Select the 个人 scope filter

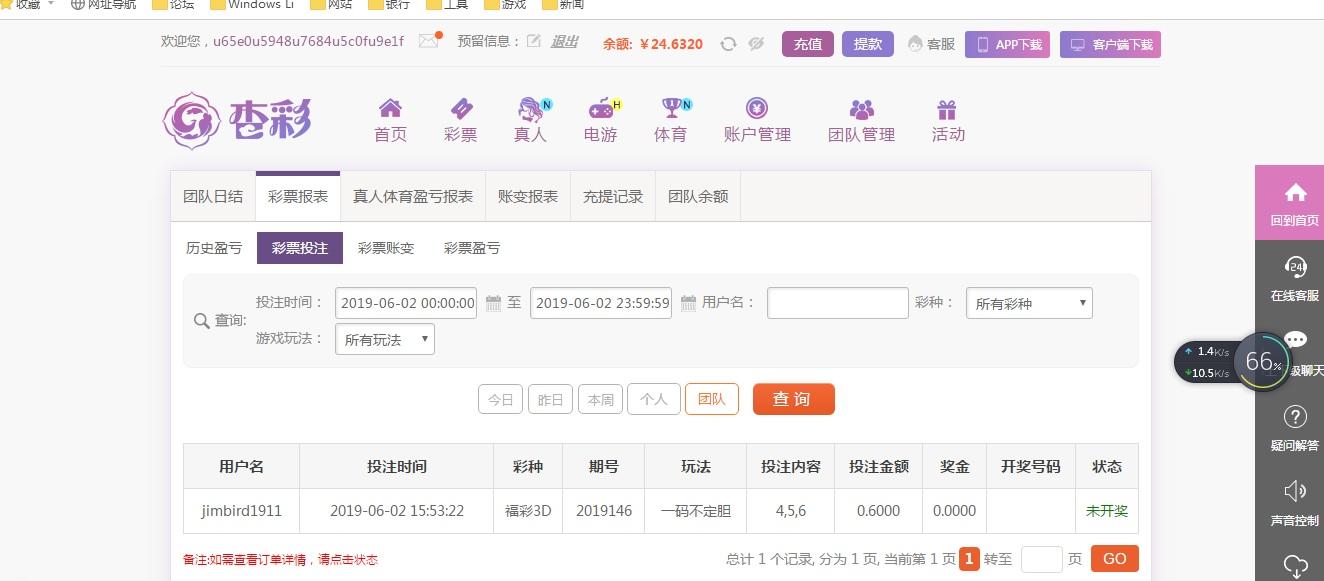(x=654, y=399)
